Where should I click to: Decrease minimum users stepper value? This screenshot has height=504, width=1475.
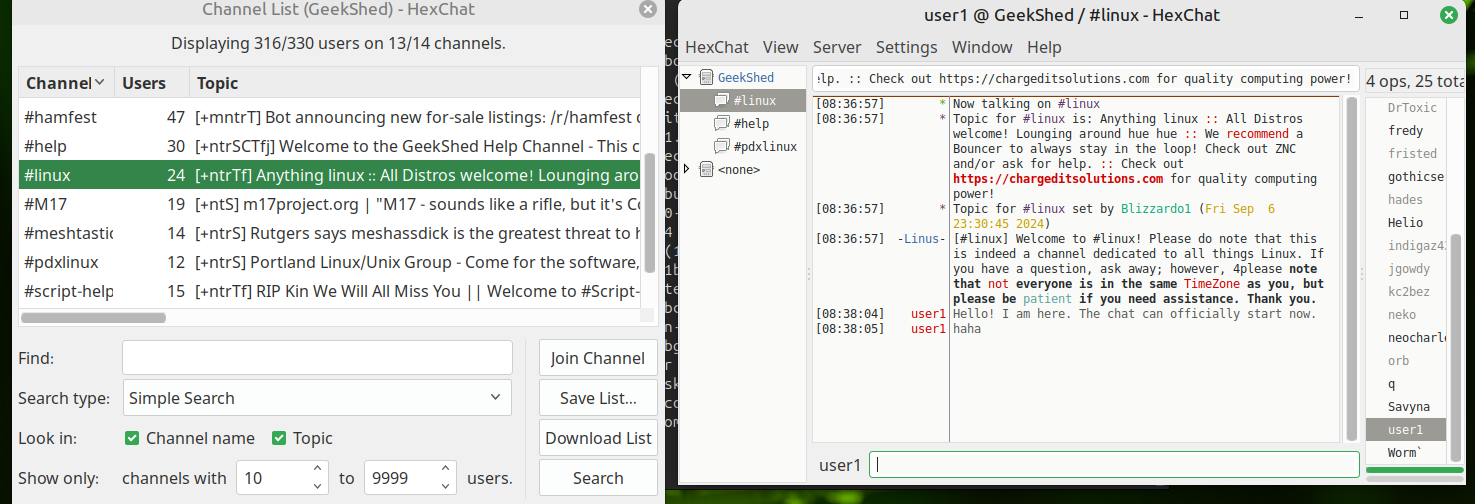coord(318,487)
